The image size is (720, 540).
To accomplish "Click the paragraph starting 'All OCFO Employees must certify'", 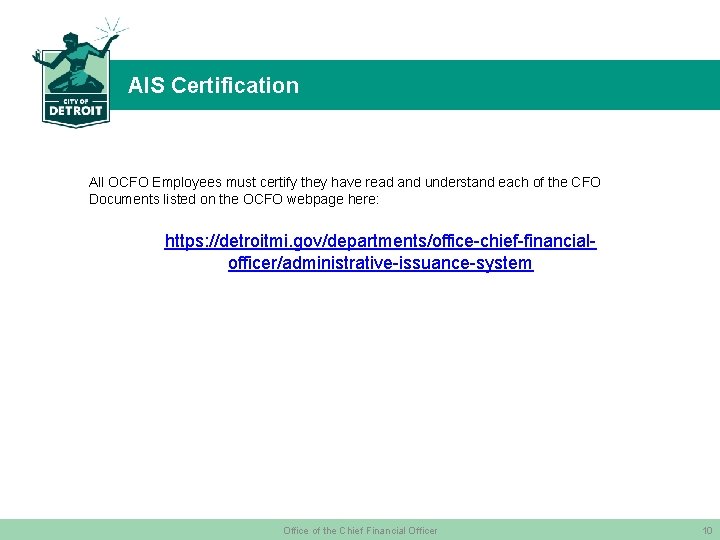I will coord(344,191).
